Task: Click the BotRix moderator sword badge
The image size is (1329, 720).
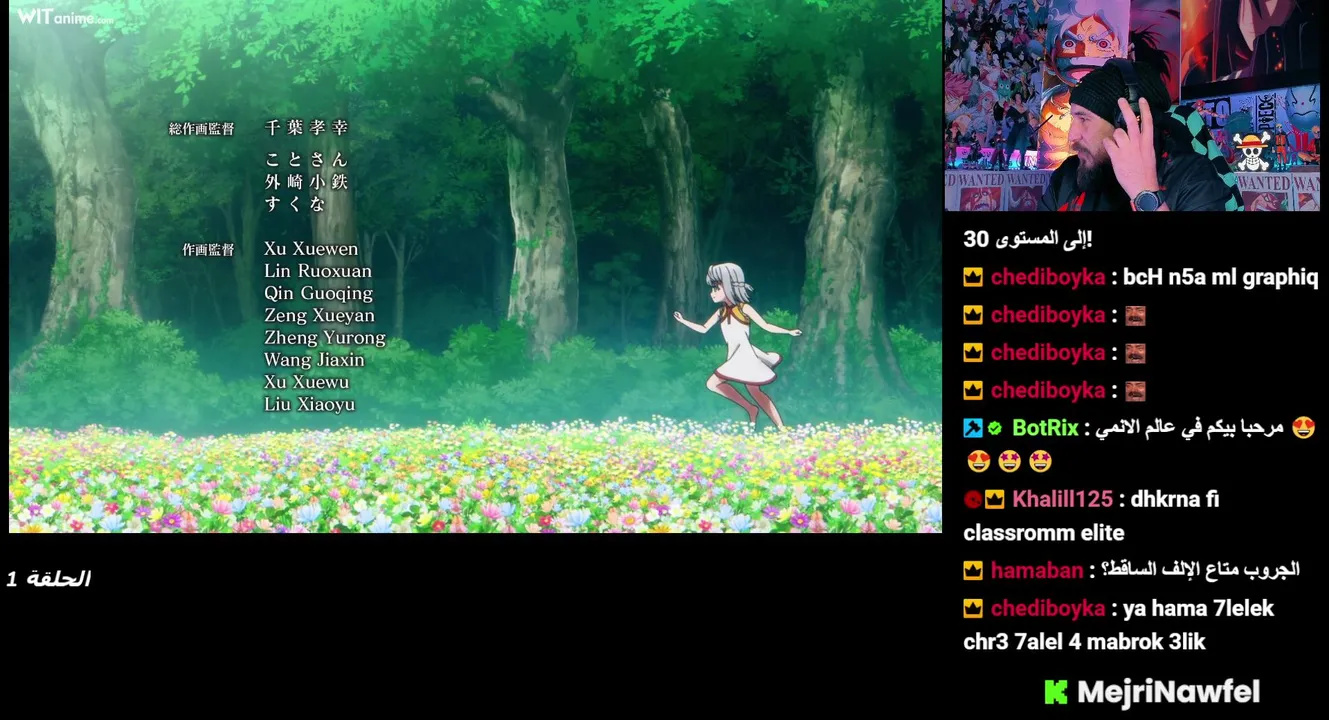Action: pos(973,428)
